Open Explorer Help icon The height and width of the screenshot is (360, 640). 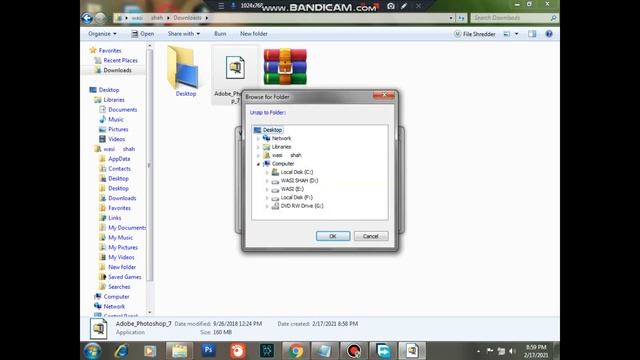pos(549,34)
